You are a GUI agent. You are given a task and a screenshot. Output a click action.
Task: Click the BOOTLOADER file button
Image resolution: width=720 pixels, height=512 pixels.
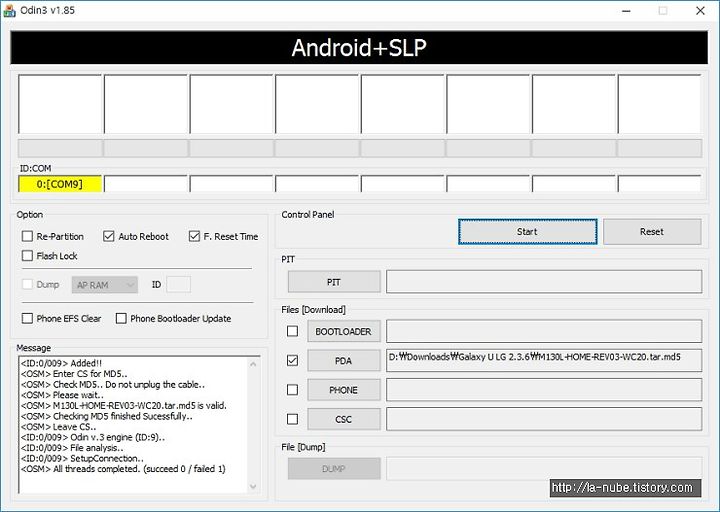tap(344, 331)
